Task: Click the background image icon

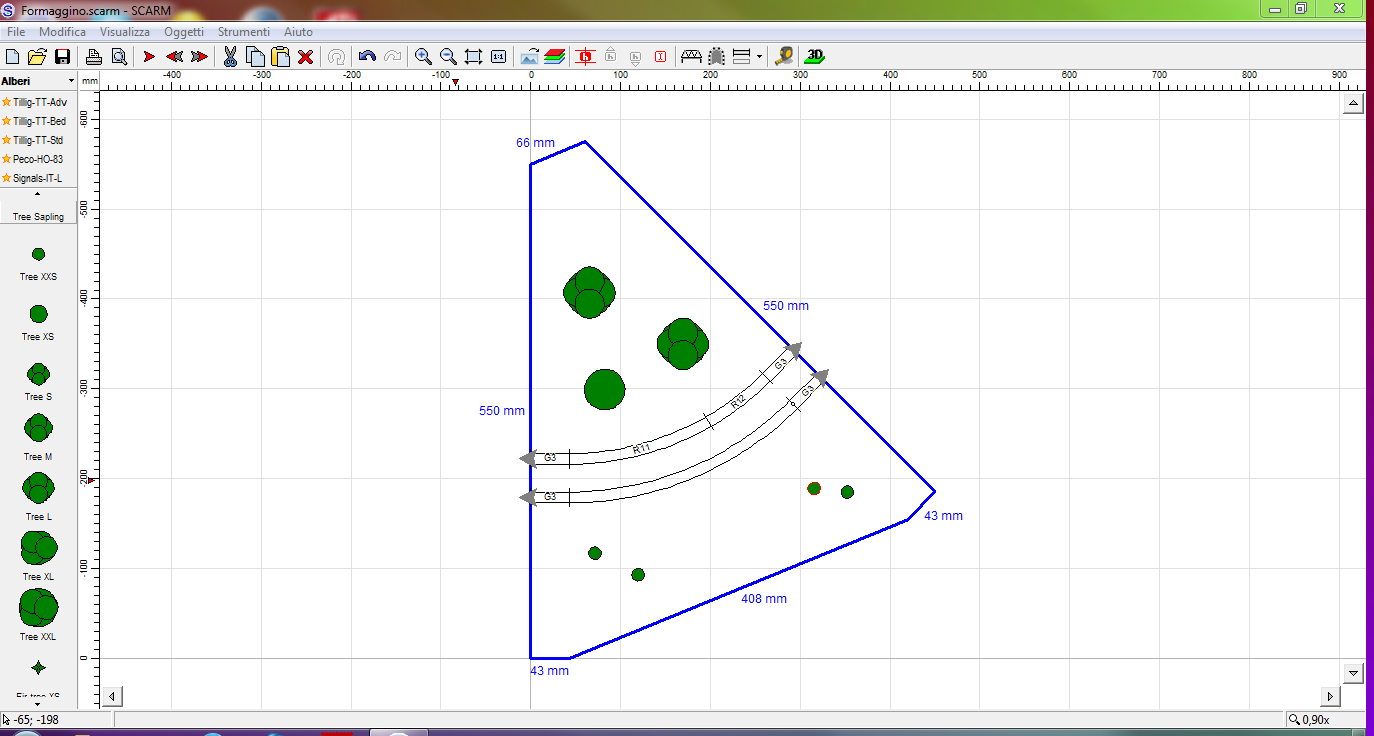Action: 530,57
